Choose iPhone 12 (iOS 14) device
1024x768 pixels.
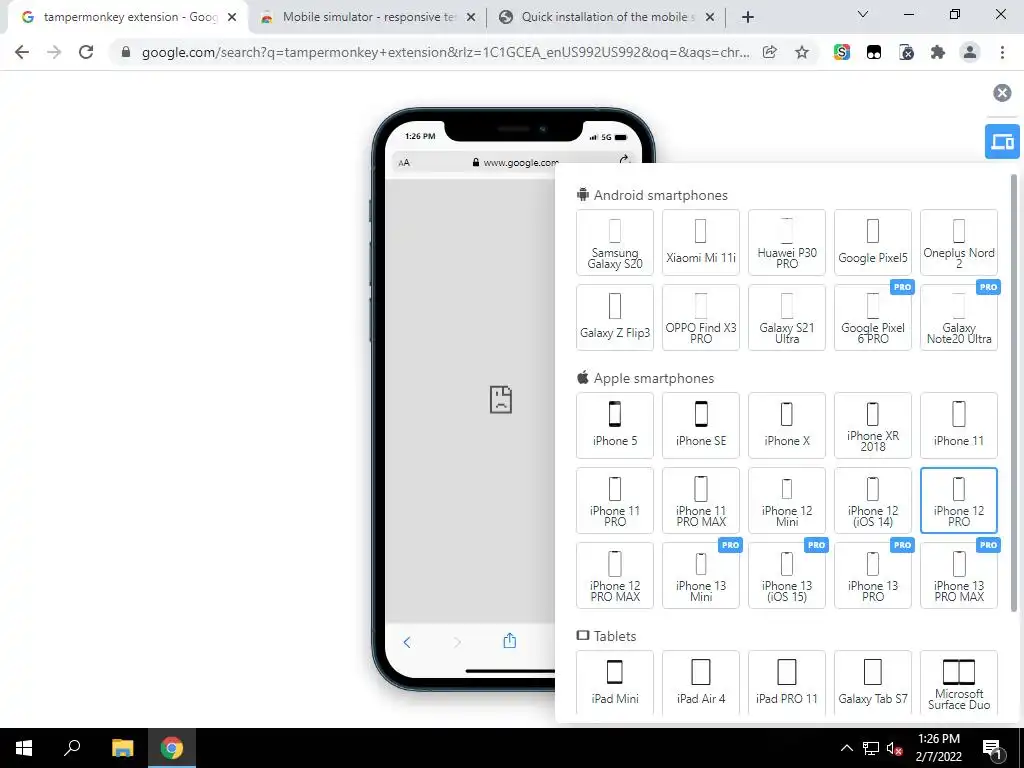click(x=872, y=500)
